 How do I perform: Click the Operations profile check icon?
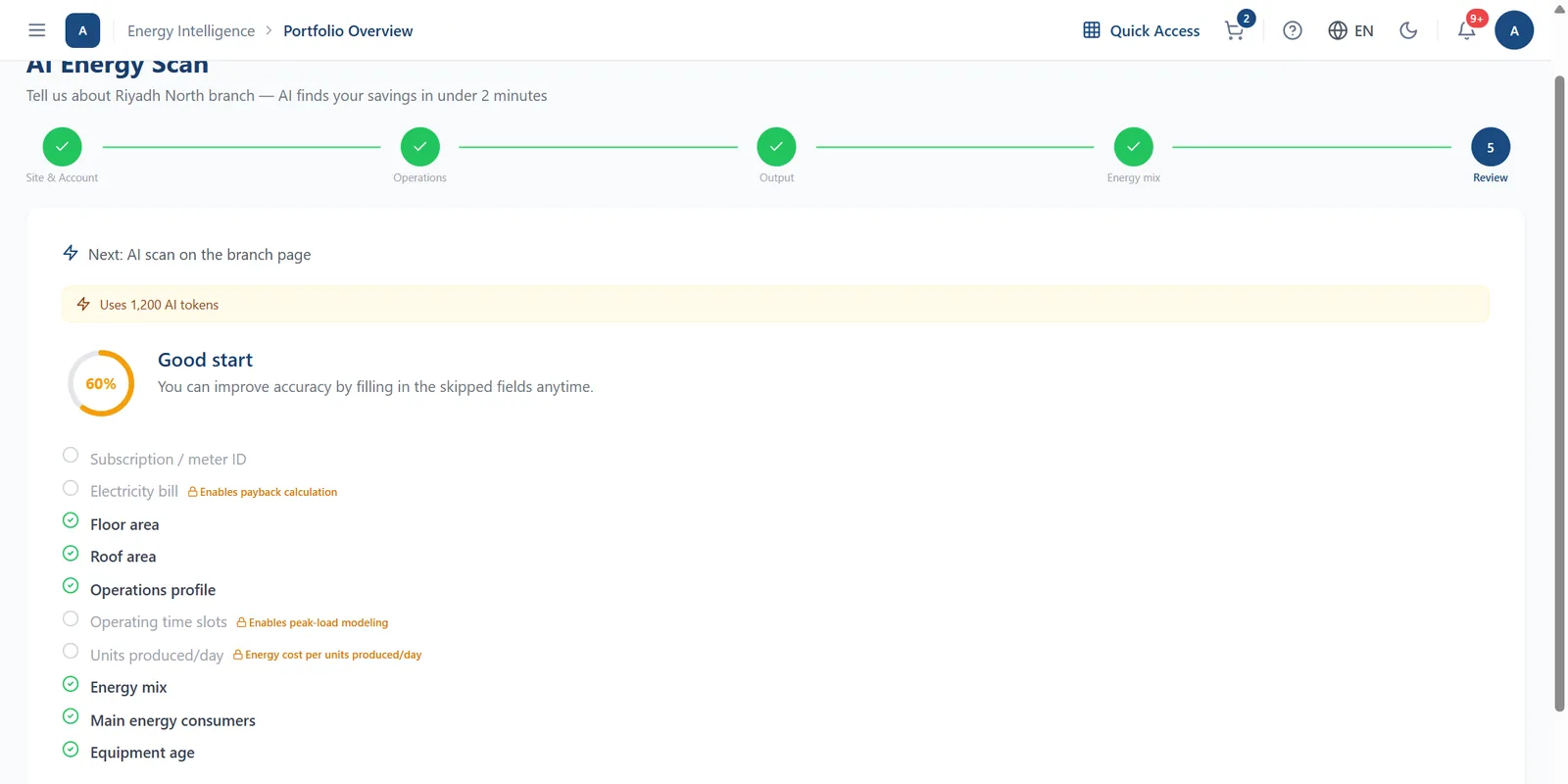pos(71,586)
